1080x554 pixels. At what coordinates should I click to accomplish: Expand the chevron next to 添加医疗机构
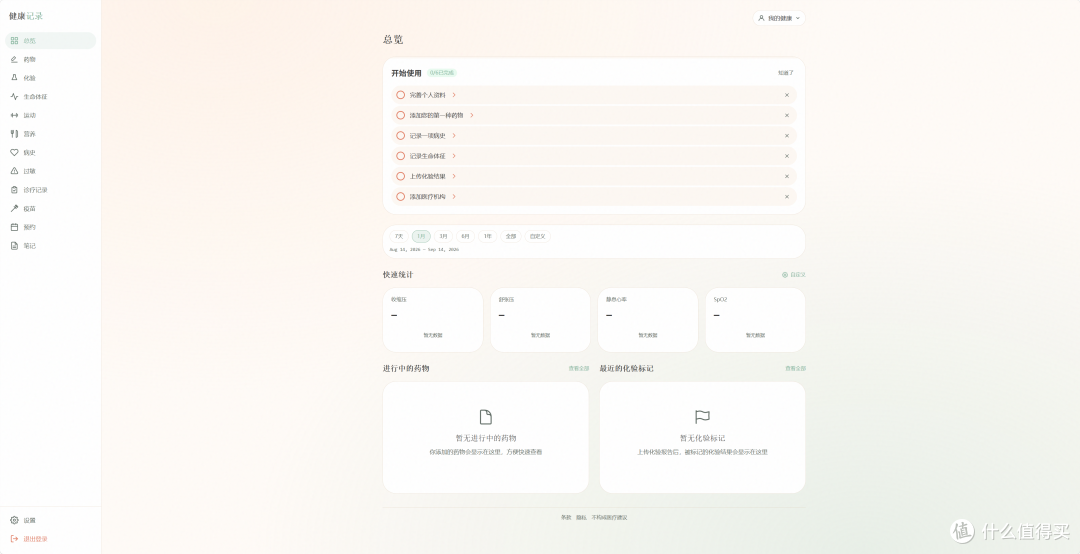454,196
